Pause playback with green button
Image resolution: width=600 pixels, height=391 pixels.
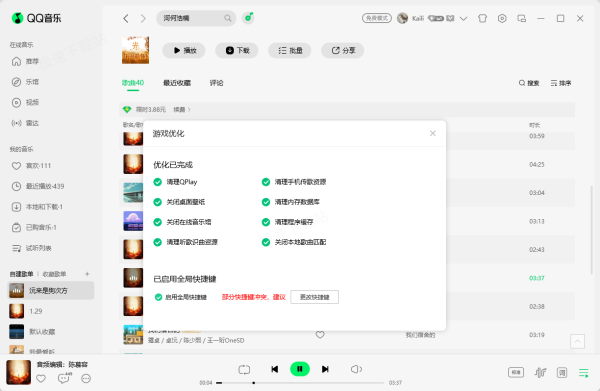(x=300, y=369)
